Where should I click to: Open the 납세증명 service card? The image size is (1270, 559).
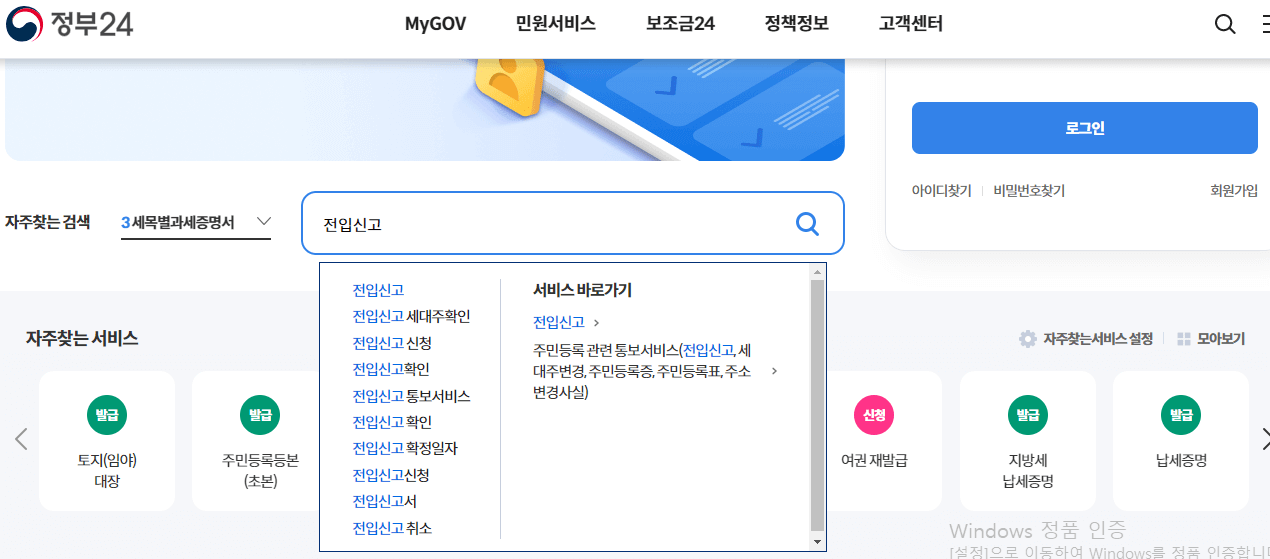click(1181, 441)
